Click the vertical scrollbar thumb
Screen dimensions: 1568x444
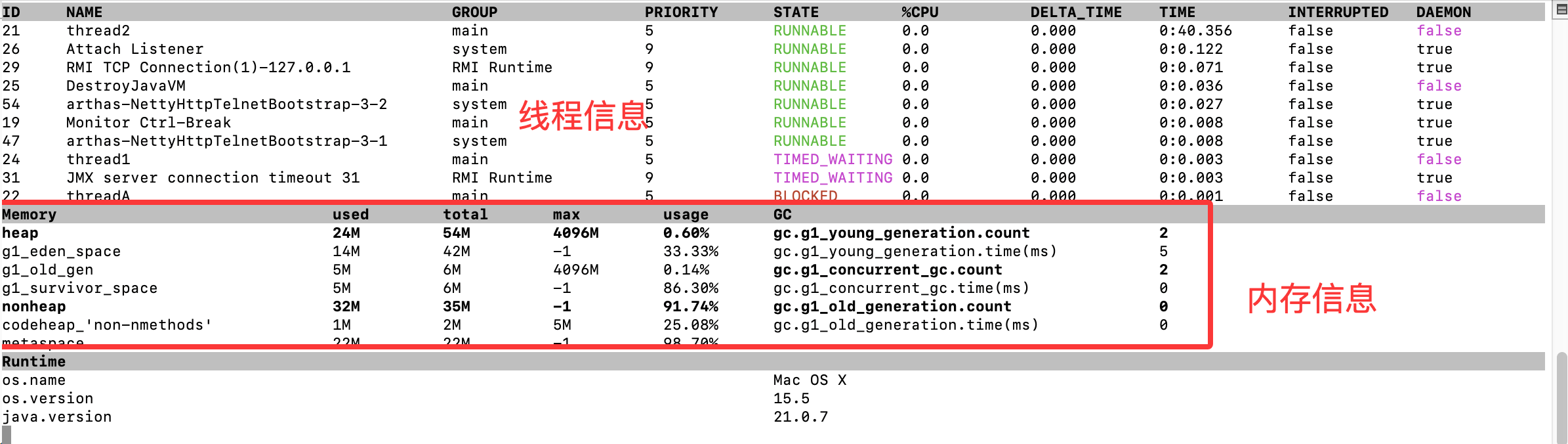point(1561,396)
